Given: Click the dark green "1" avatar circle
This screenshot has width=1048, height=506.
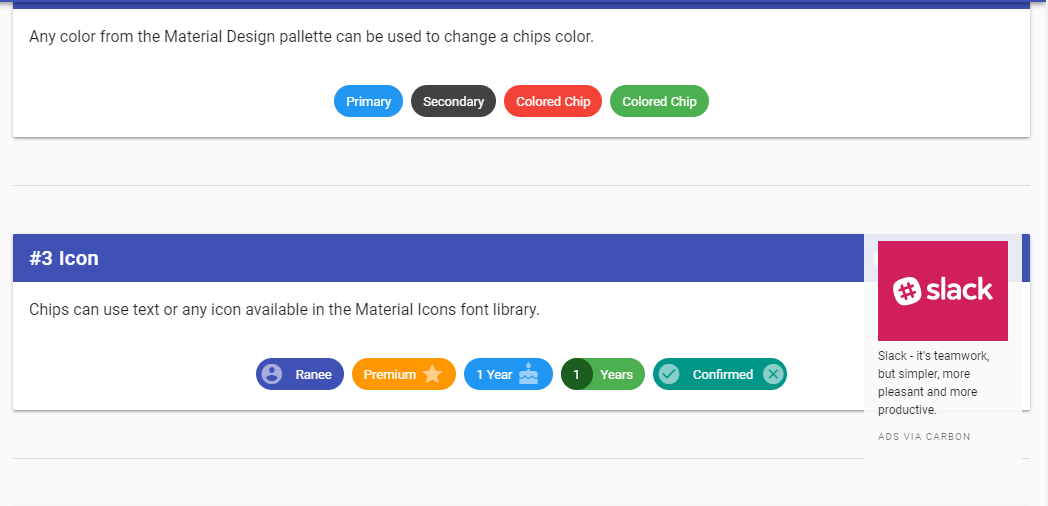Looking at the screenshot, I should [576, 374].
